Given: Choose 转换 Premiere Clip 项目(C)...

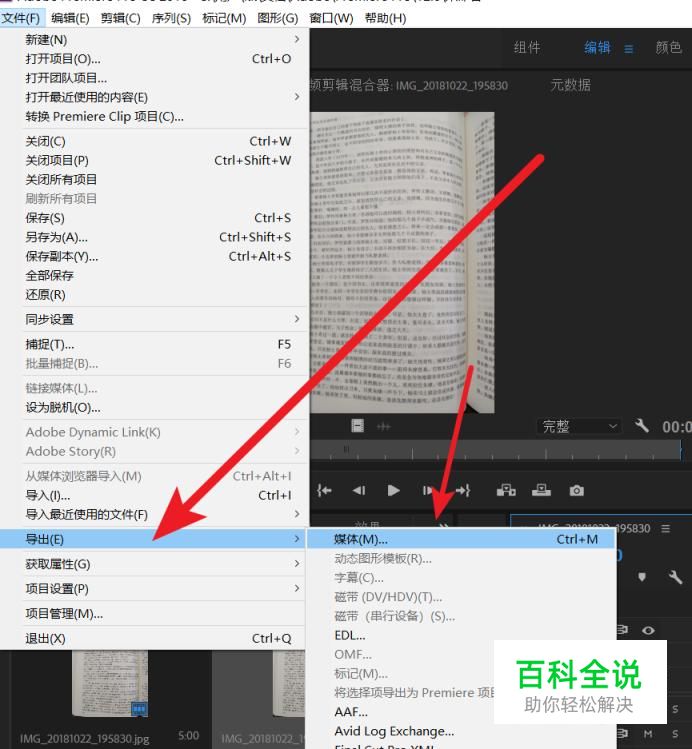Looking at the screenshot, I should (x=155, y=117).
